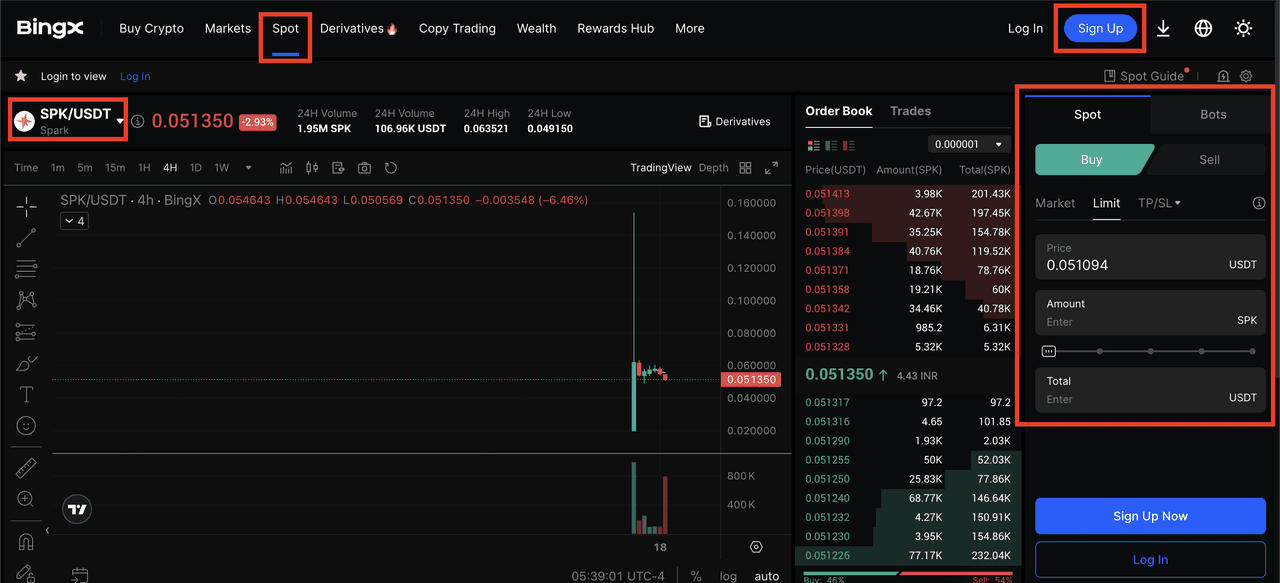1280x583 pixels.
Task: Open the Spot Guide link
Action: click(x=1144, y=76)
